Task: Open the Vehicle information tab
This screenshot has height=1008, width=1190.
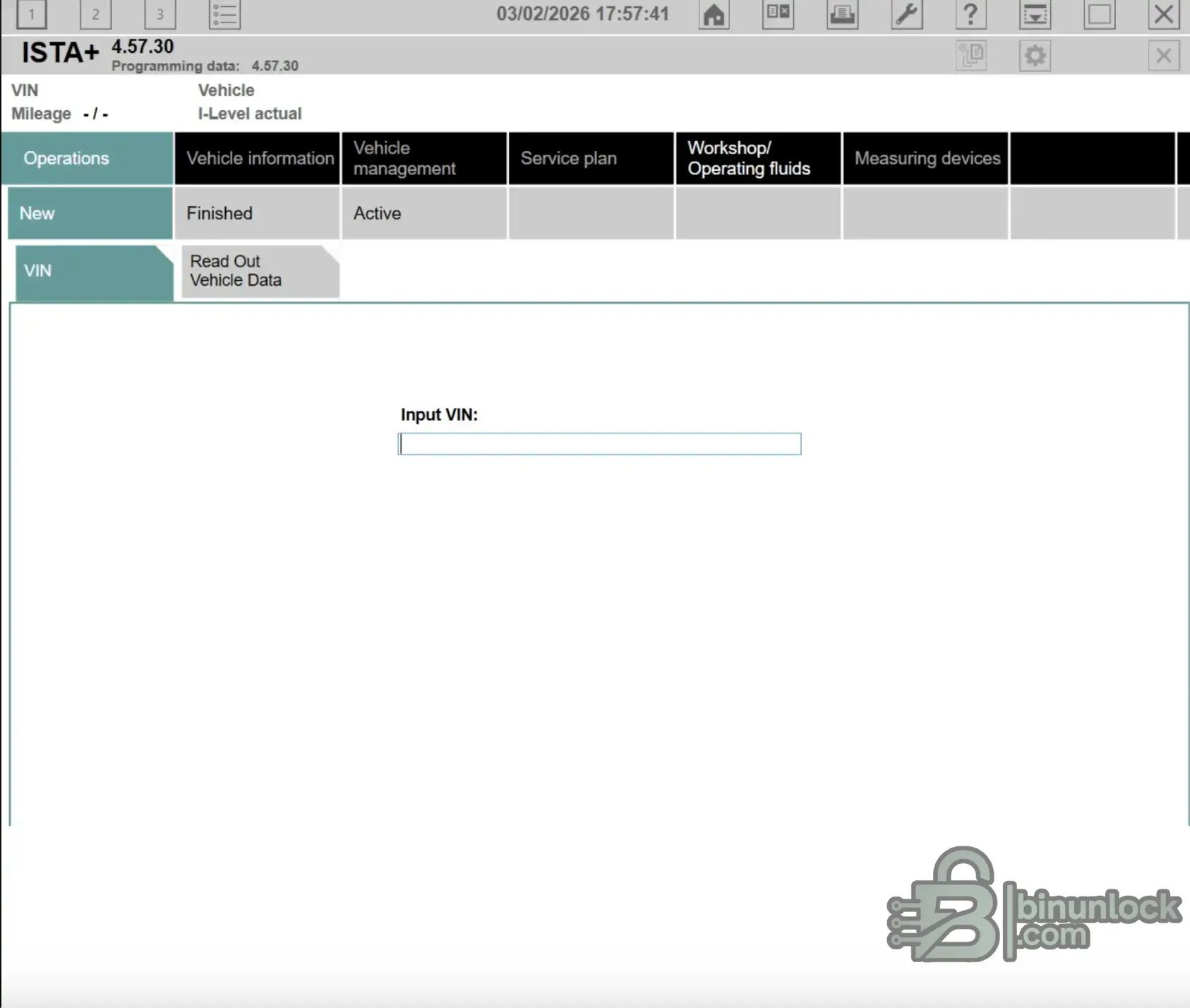Action: [258, 158]
